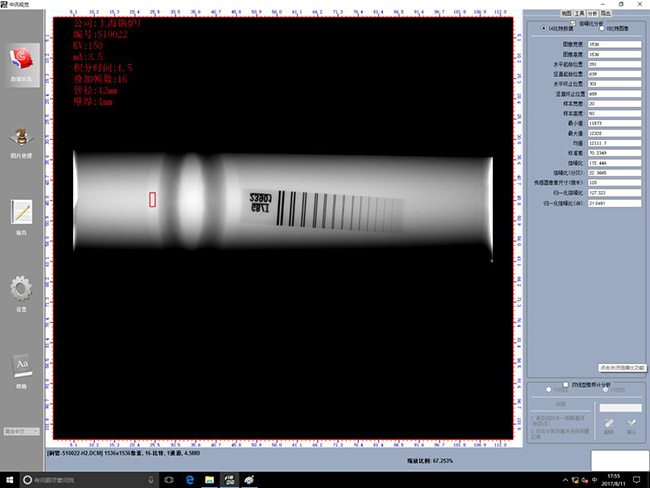Open File Explorer from the taskbar
650x488 pixels.
pos(211,479)
